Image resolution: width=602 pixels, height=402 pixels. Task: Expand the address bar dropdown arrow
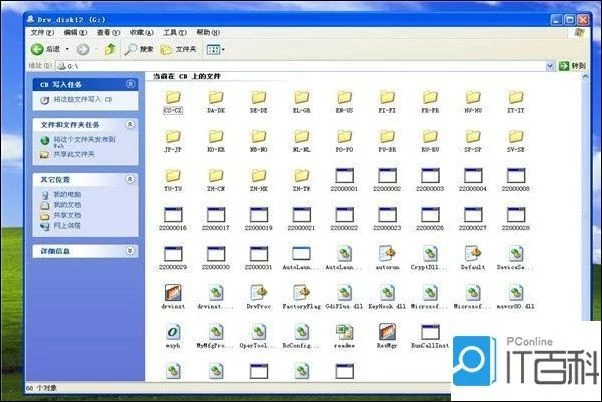pos(550,66)
